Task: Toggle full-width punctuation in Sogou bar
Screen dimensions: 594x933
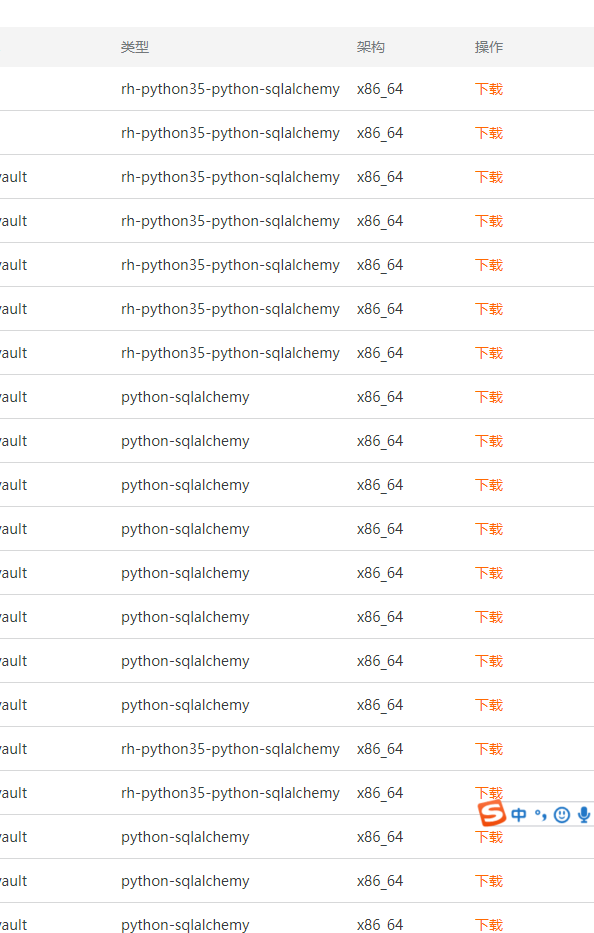Action: pos(541,814)
